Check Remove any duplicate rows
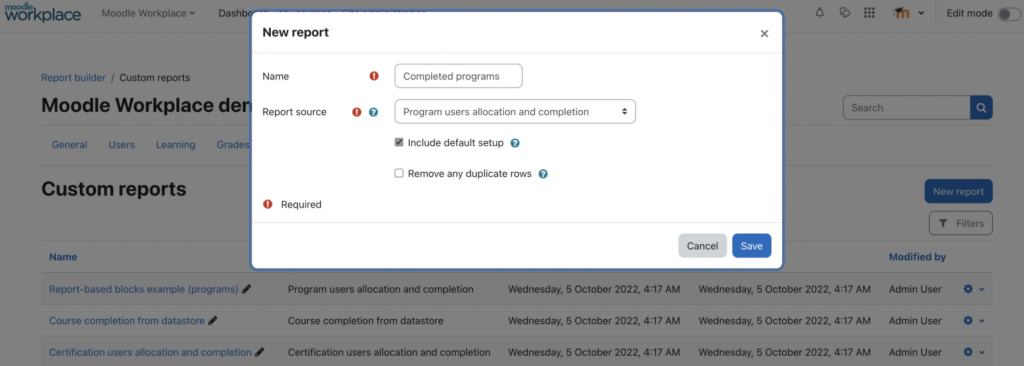This screenshot has width=1024, height=366. click(x=399, y=174)
